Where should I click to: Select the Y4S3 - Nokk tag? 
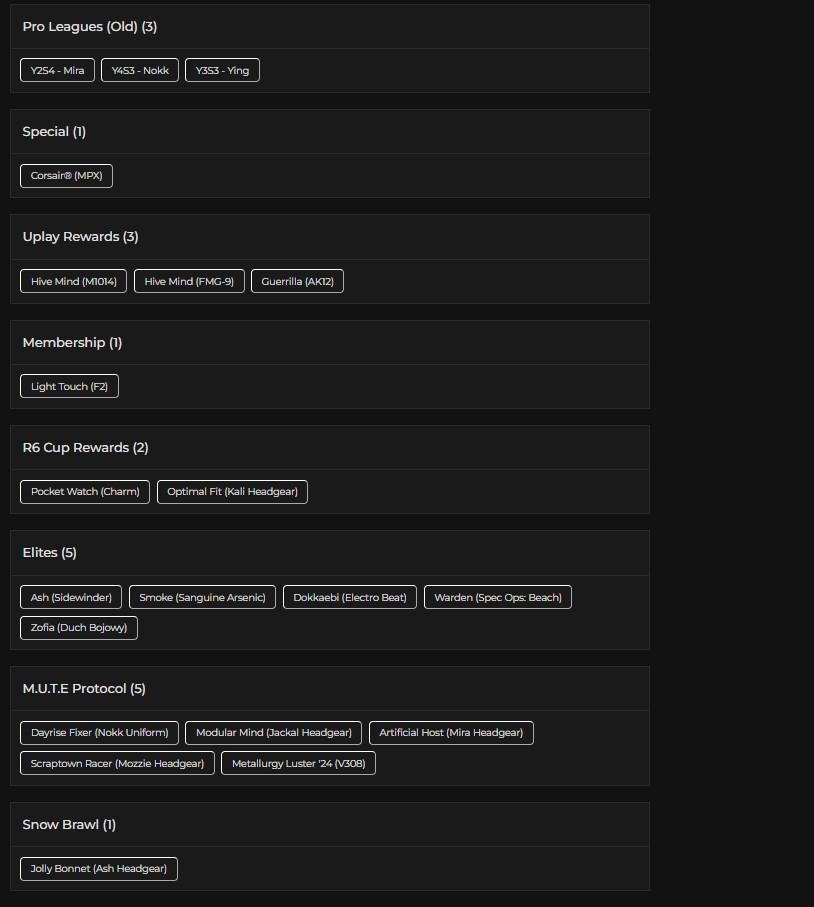140,70
